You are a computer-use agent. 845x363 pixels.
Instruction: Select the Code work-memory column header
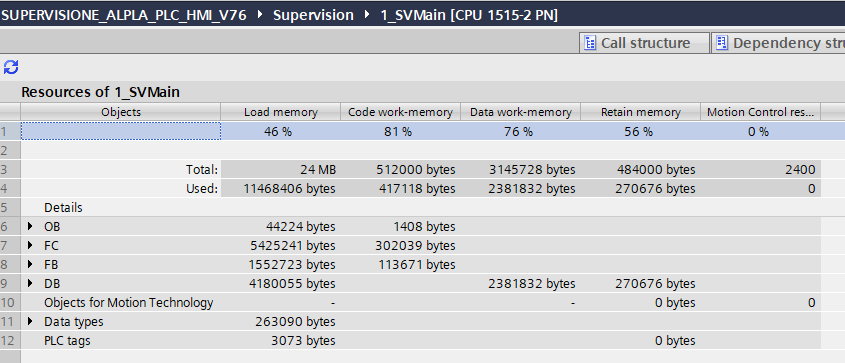click(x=400, y=112)
